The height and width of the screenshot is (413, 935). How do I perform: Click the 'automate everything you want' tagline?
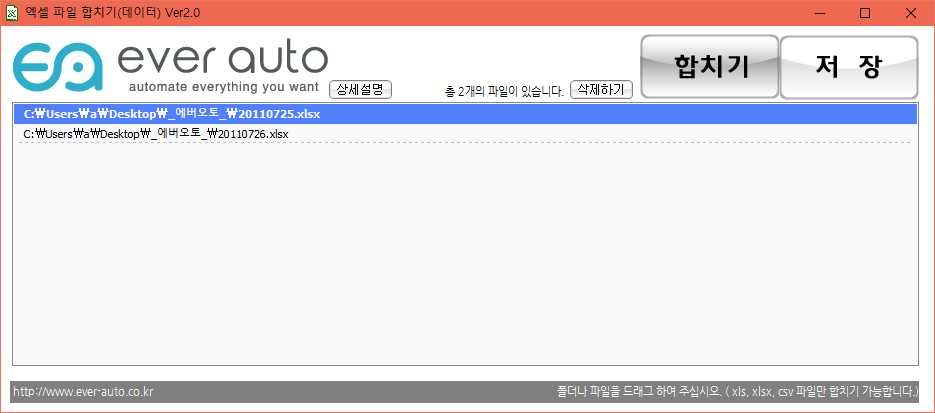224,87
